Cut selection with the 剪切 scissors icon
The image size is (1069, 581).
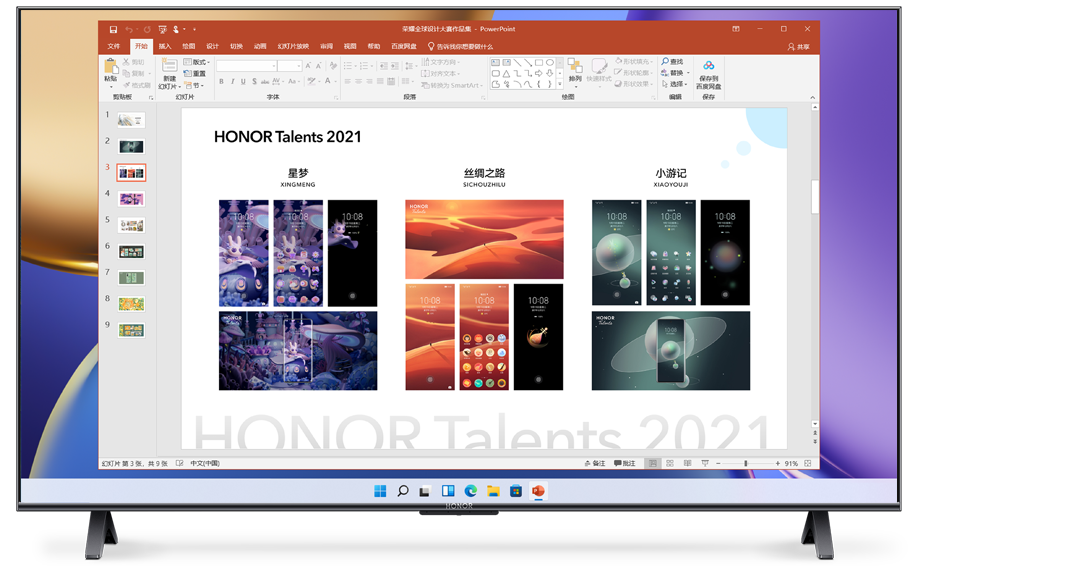tap(134, 62)
